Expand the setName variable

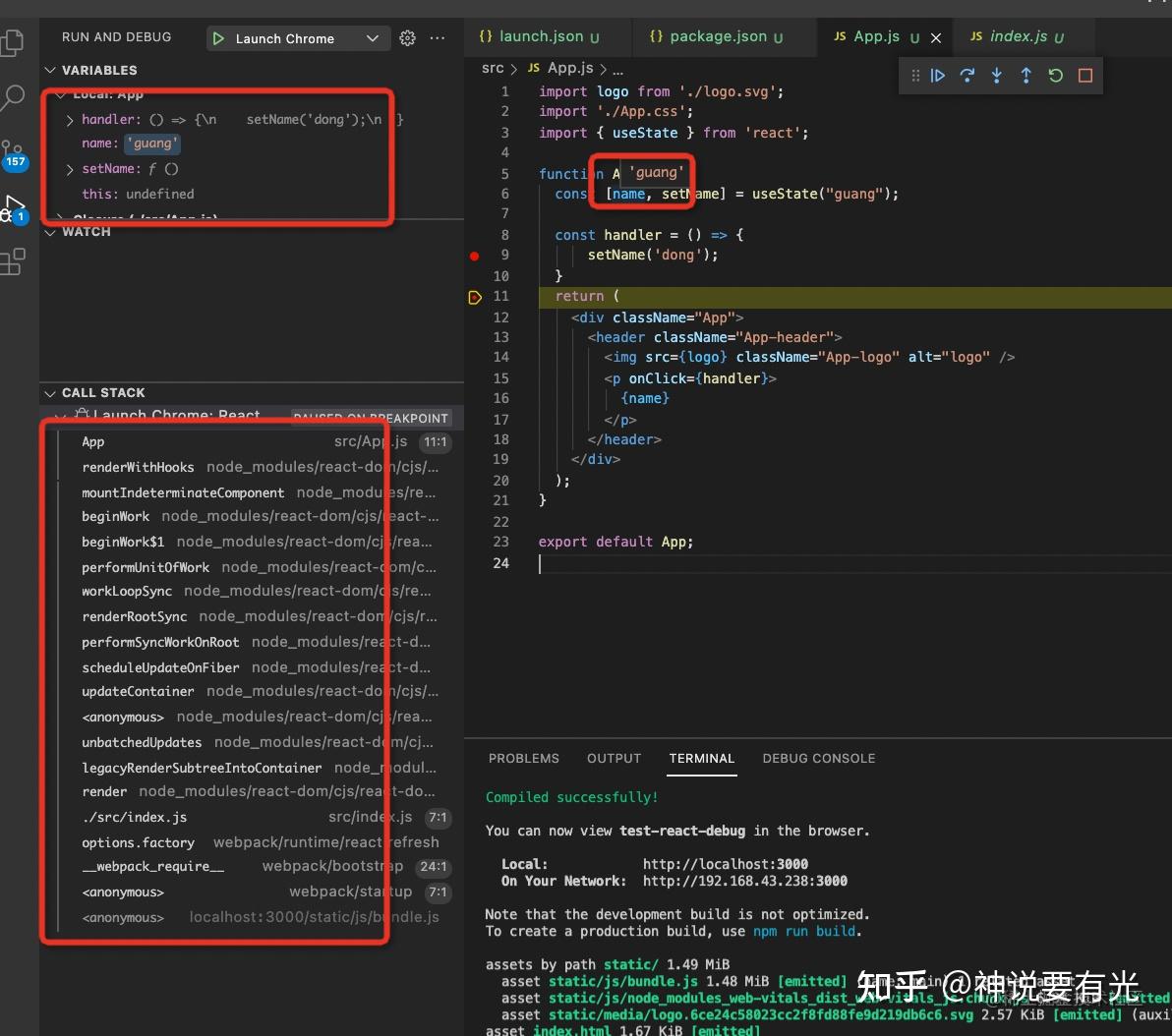click(70, 170)
